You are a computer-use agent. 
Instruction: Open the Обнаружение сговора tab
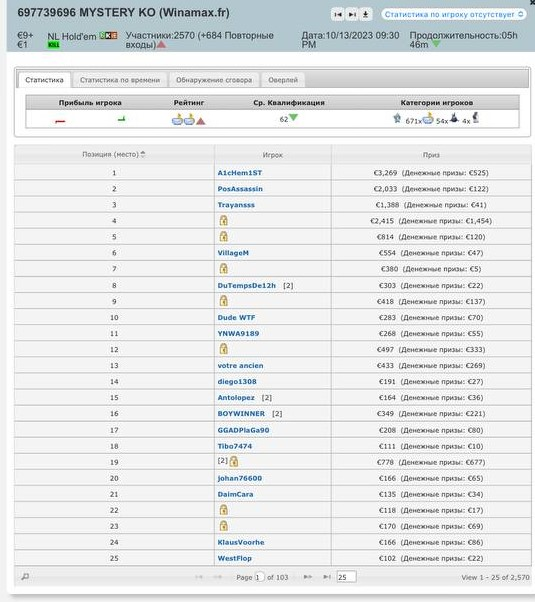(x=214, y=80)
